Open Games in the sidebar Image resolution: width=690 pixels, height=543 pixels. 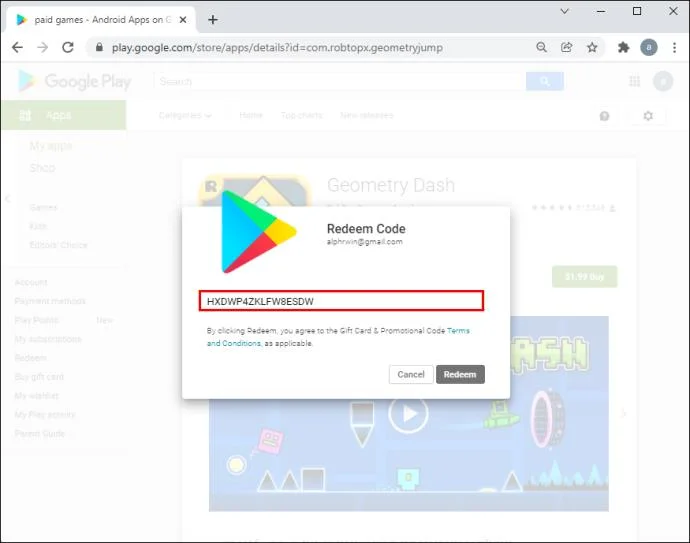[44, 207]
